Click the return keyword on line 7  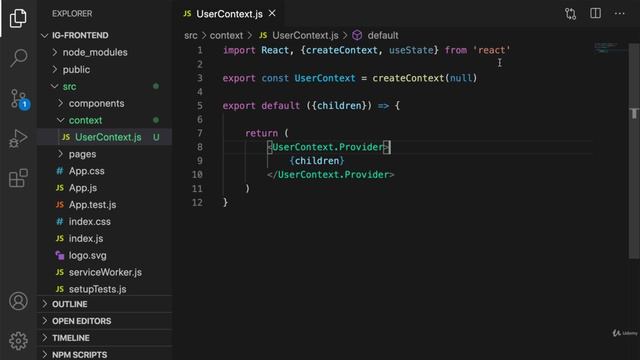click(x=261, y=133)
